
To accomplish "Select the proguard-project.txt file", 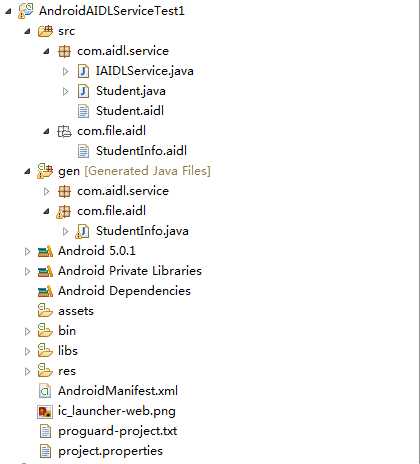I will pos(117,431).
